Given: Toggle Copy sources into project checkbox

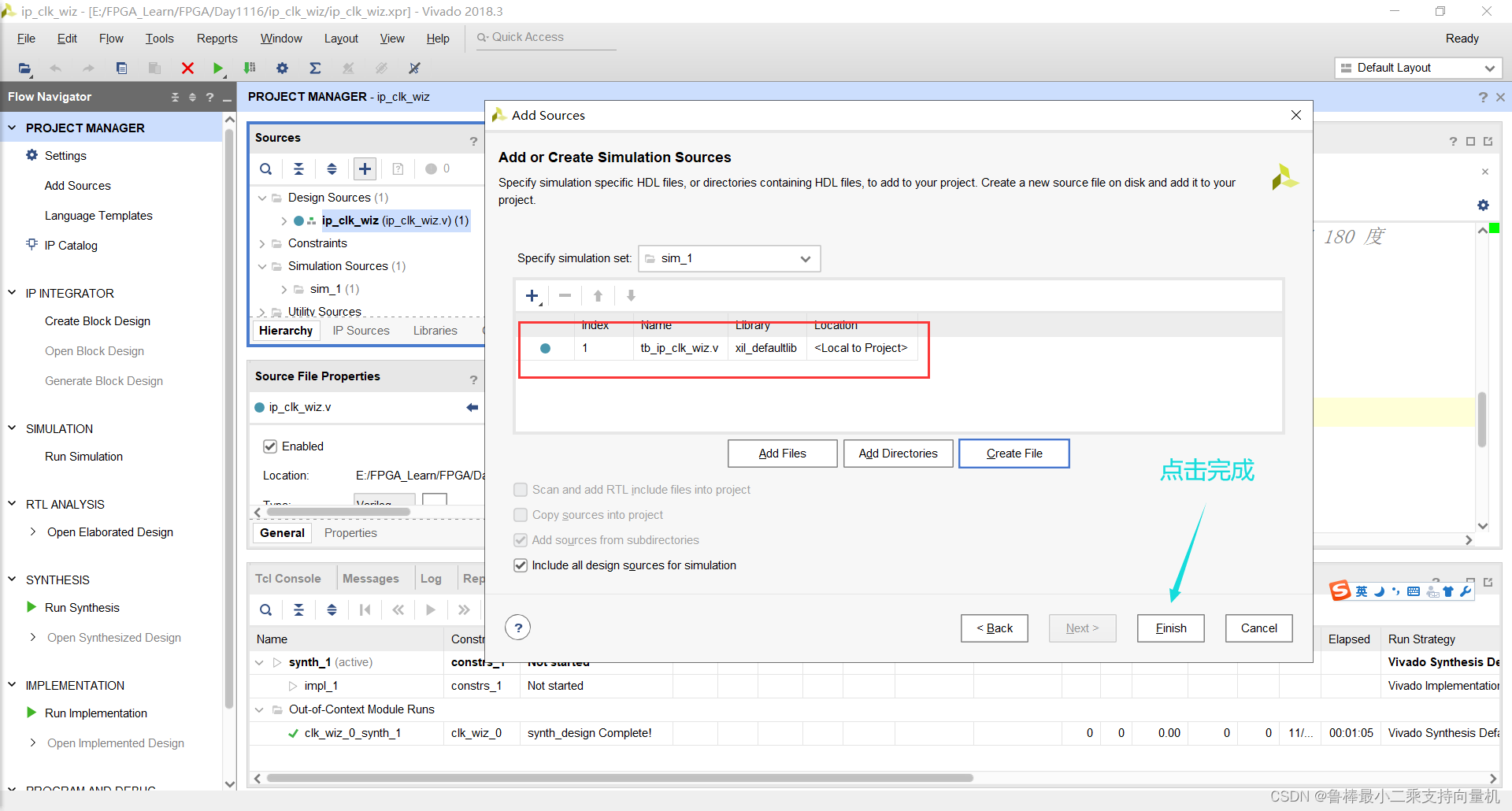Looking at the screenshot, I should point(521,515).
